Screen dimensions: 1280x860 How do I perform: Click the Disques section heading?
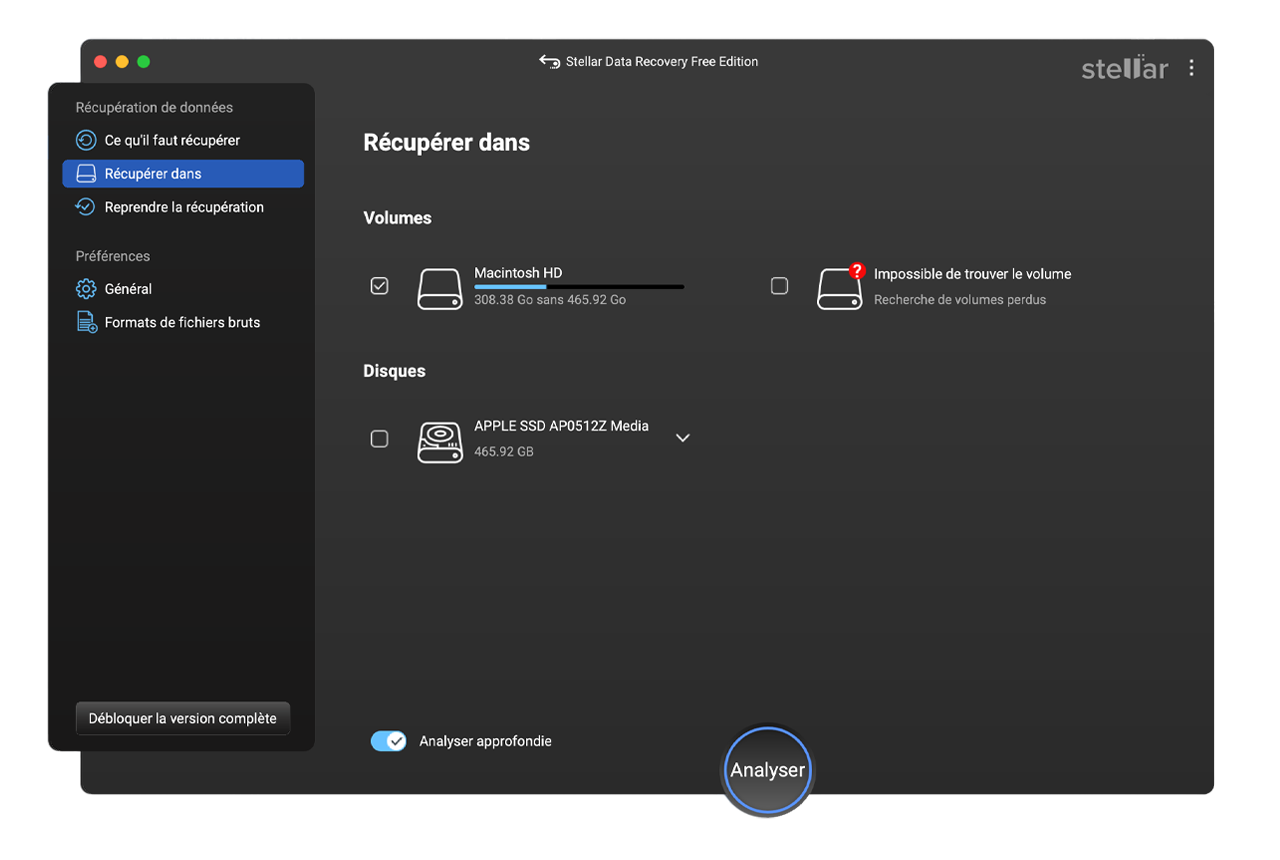[394, 371]
